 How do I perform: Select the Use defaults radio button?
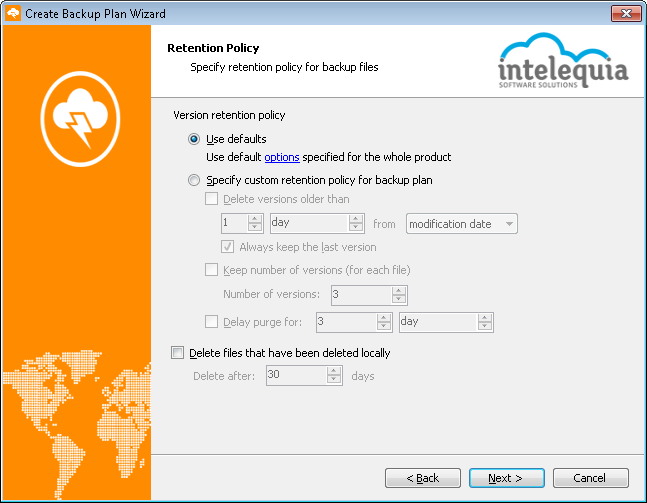tap(194, 139)
